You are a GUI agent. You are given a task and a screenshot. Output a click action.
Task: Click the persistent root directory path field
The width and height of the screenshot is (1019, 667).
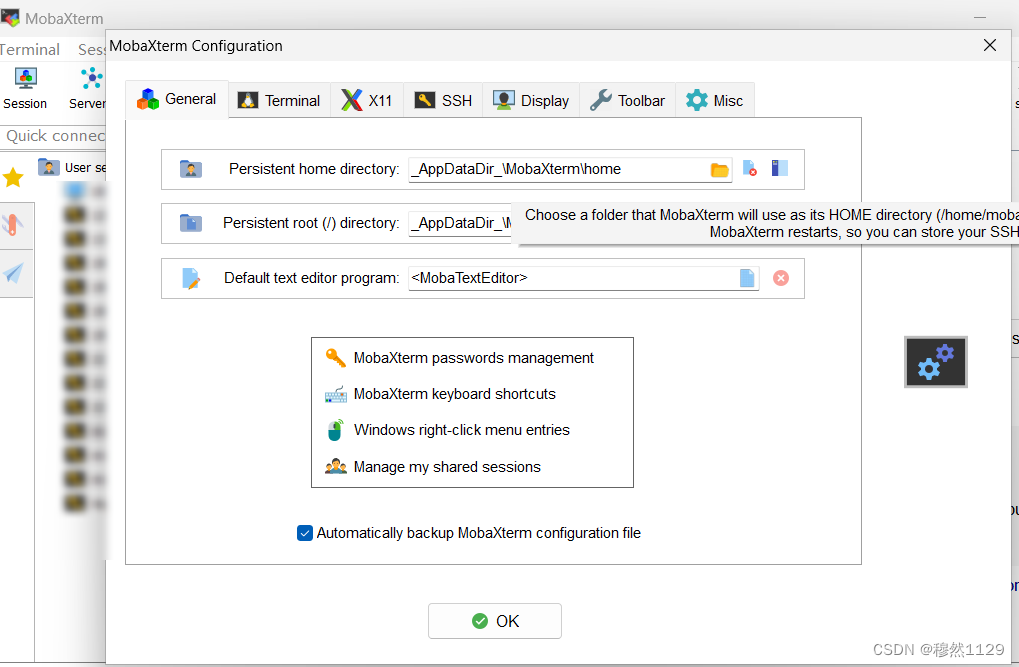pyautogui.click(x=460, y=224)
